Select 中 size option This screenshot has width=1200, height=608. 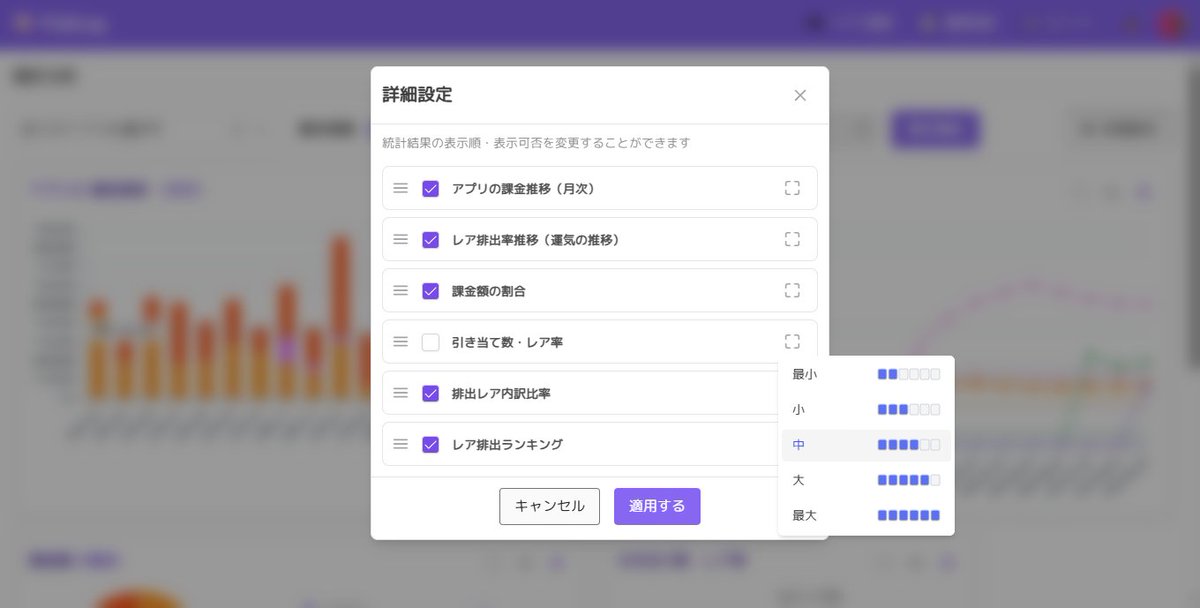pyautogui.click(x=866, y=445)
